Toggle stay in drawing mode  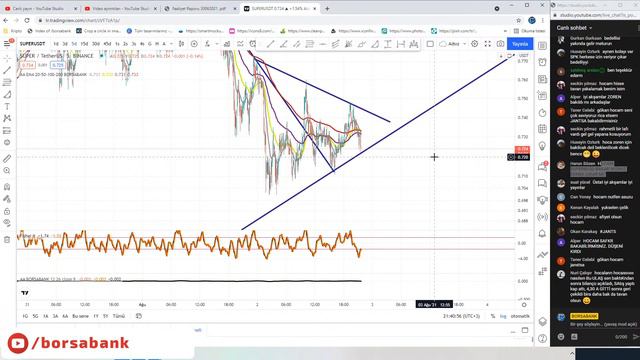7,199
